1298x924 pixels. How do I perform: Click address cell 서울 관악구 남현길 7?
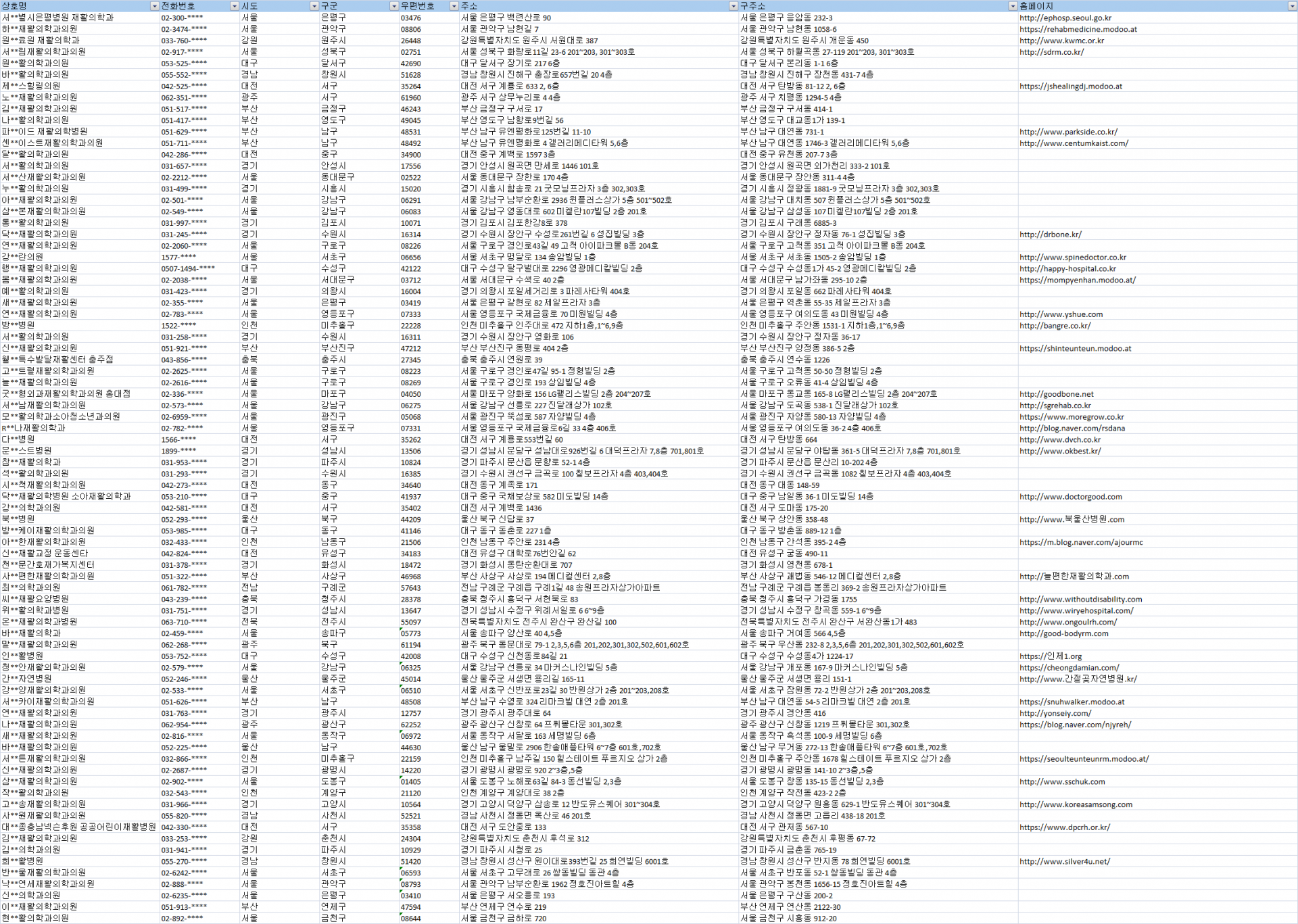pyautogui.click(x=500, y=29)
